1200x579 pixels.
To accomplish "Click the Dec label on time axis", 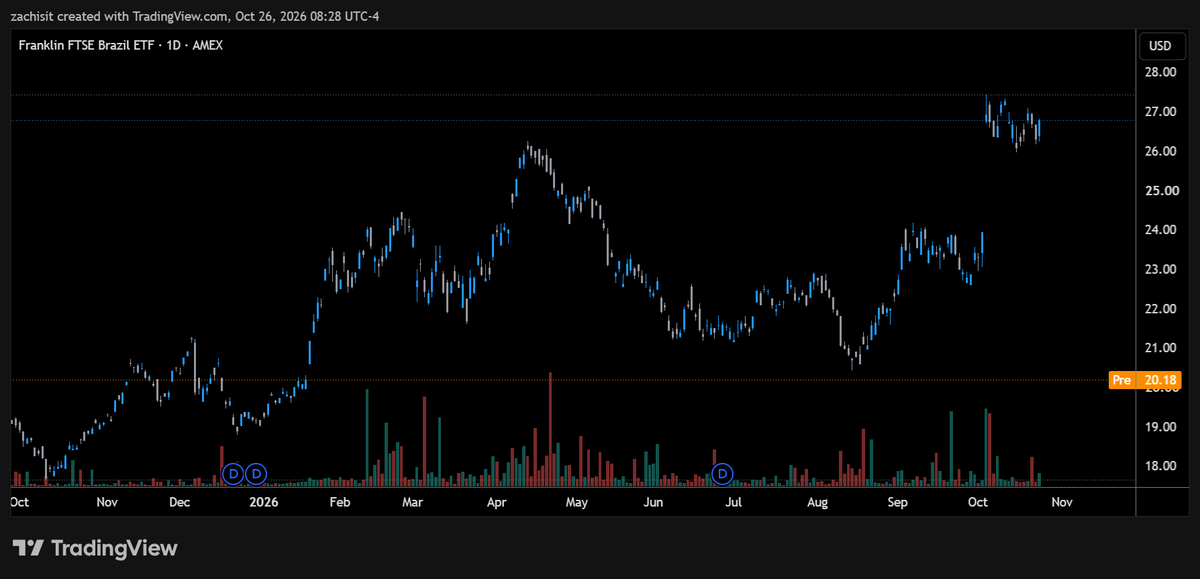I will (x=181, y=503).
